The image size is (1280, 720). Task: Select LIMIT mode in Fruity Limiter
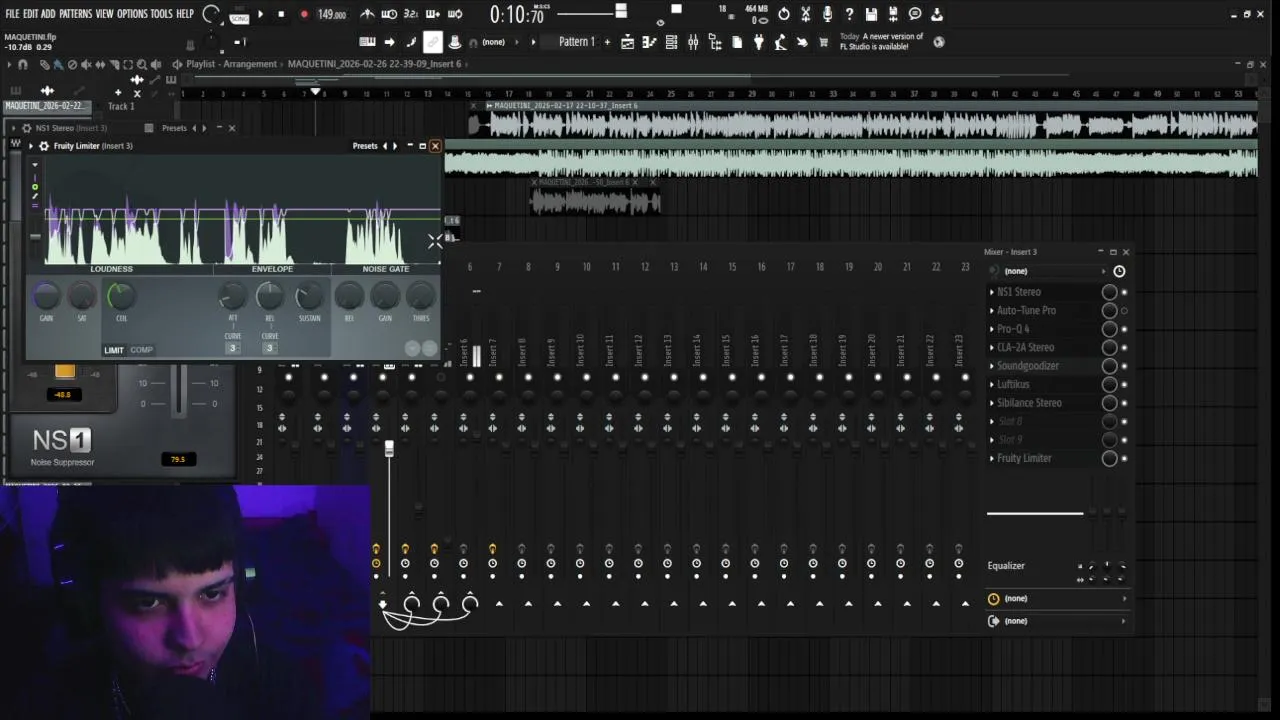(x=114, y=350)
